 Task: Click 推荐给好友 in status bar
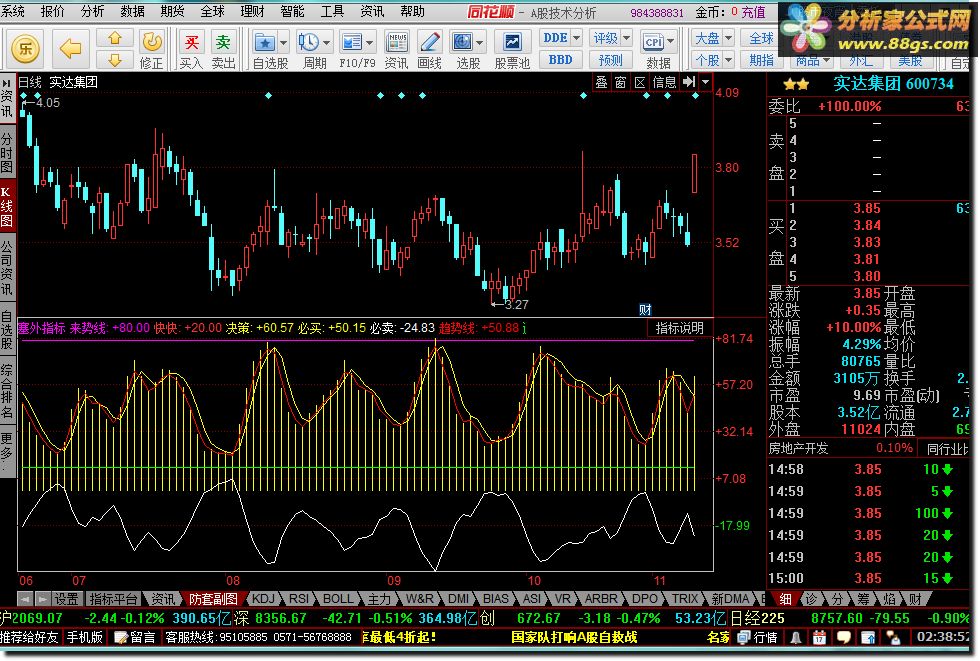click(x=29, y=637)
